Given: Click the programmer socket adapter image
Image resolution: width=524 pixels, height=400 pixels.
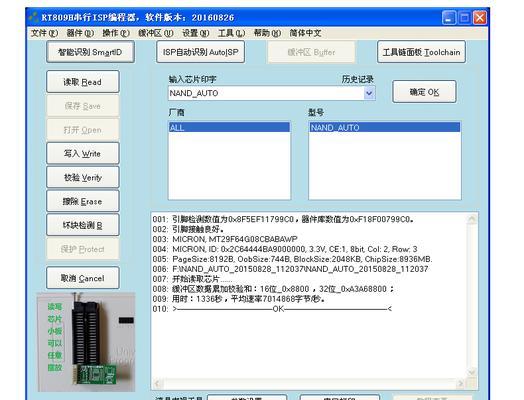Looking at the screenshot, I should pos(86,342).
